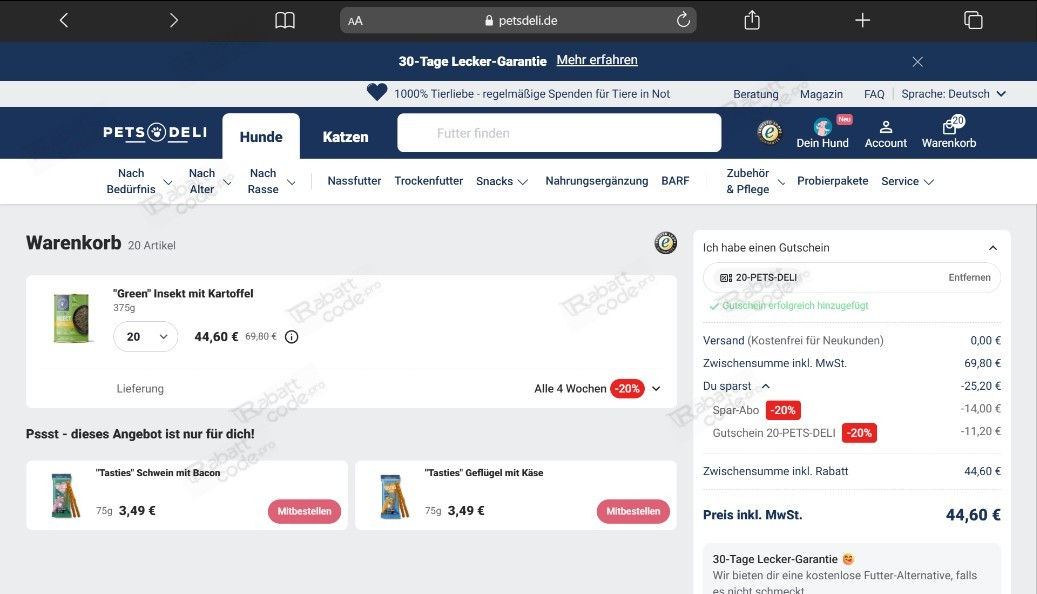Open the Nahrungsergänzung category
This screenshot has width=1037, height=594.
[x=597, y=181]
